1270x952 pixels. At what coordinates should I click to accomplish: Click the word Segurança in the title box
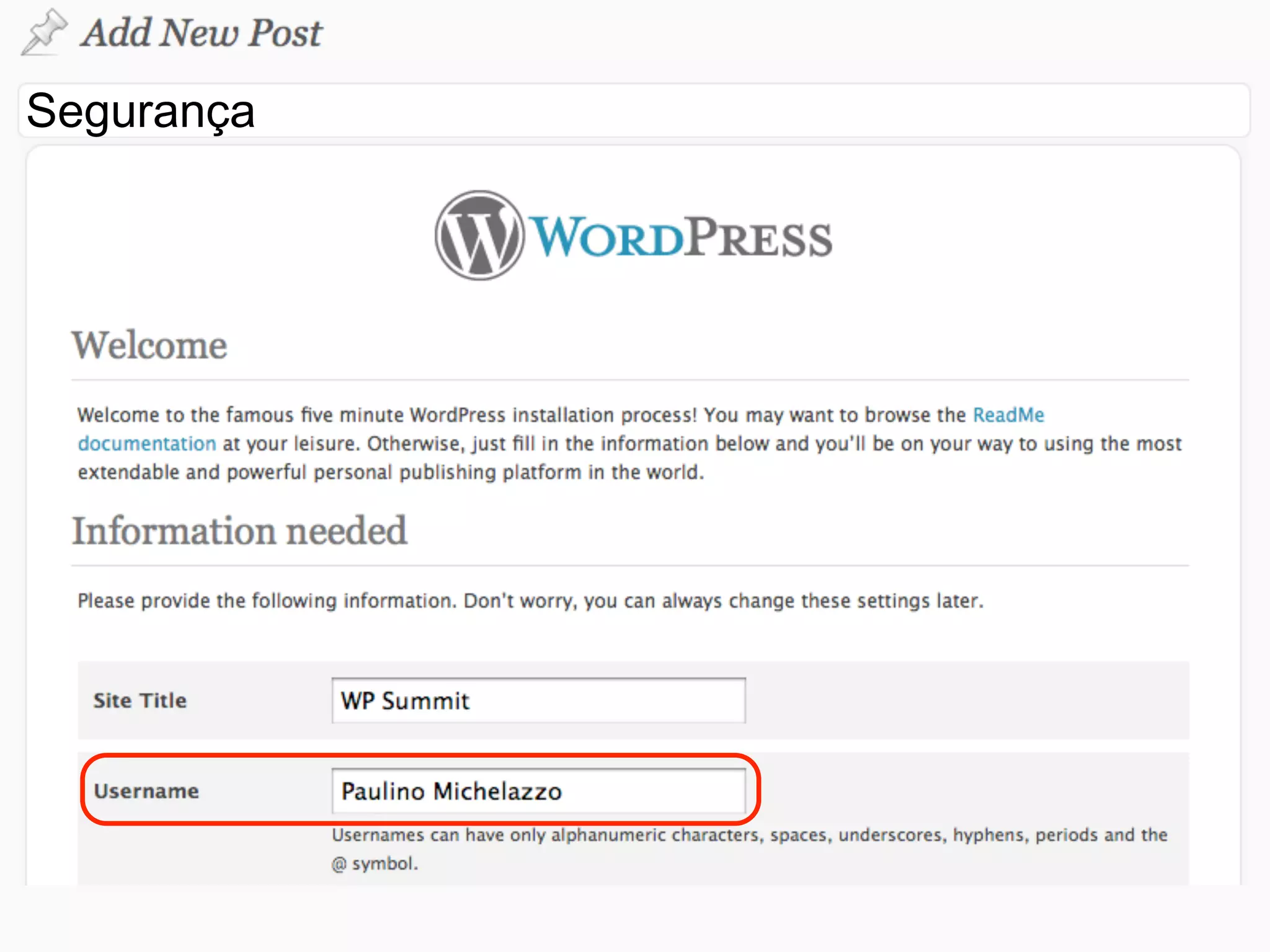(141, 112)
